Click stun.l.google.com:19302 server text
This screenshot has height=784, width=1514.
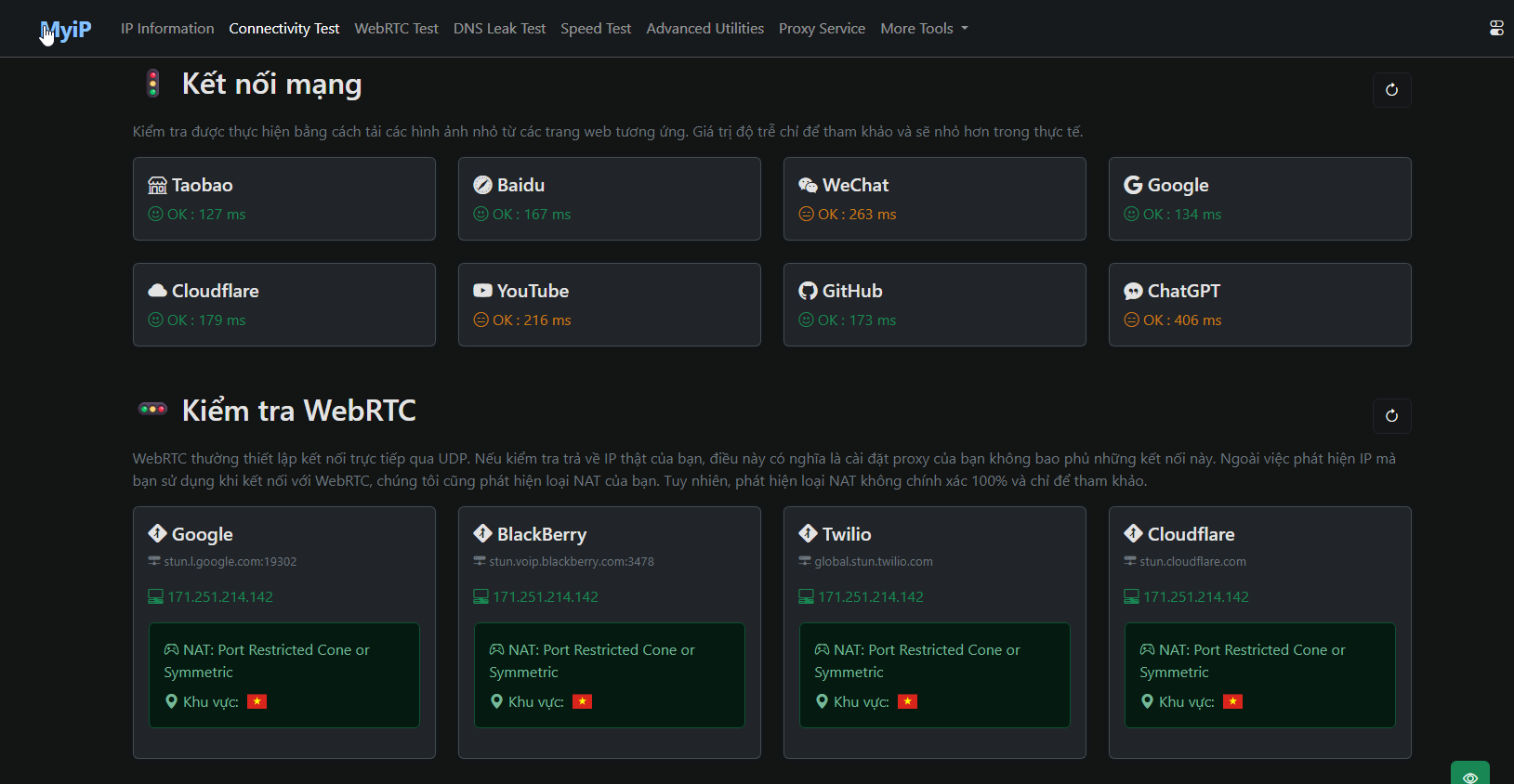[x=230, y=561]
